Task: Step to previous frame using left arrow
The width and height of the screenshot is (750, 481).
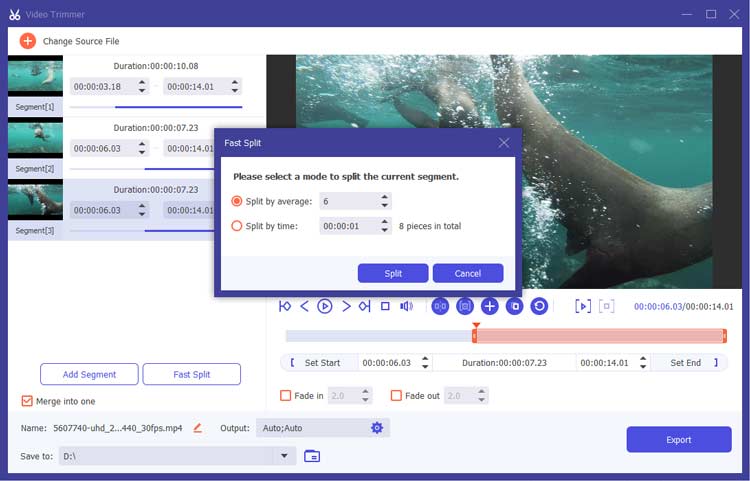Action: point(304,306)
